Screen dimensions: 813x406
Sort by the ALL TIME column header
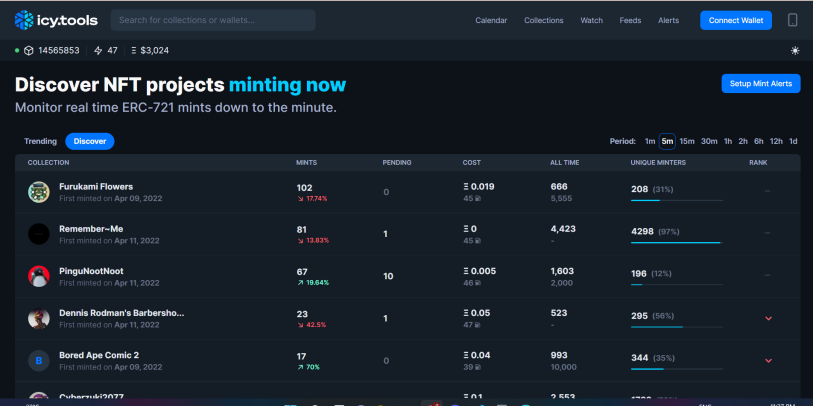565,162
